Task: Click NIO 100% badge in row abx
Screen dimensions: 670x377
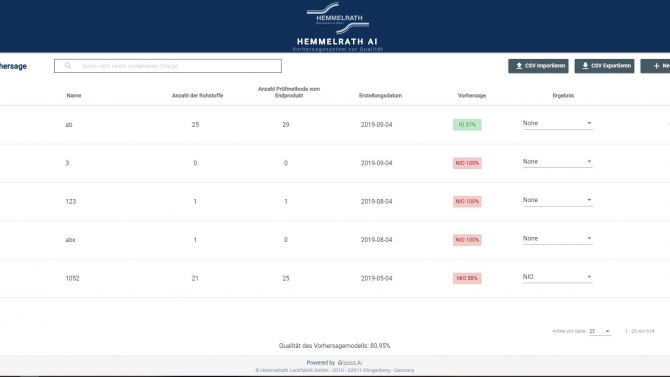Action: coord(467,240)
